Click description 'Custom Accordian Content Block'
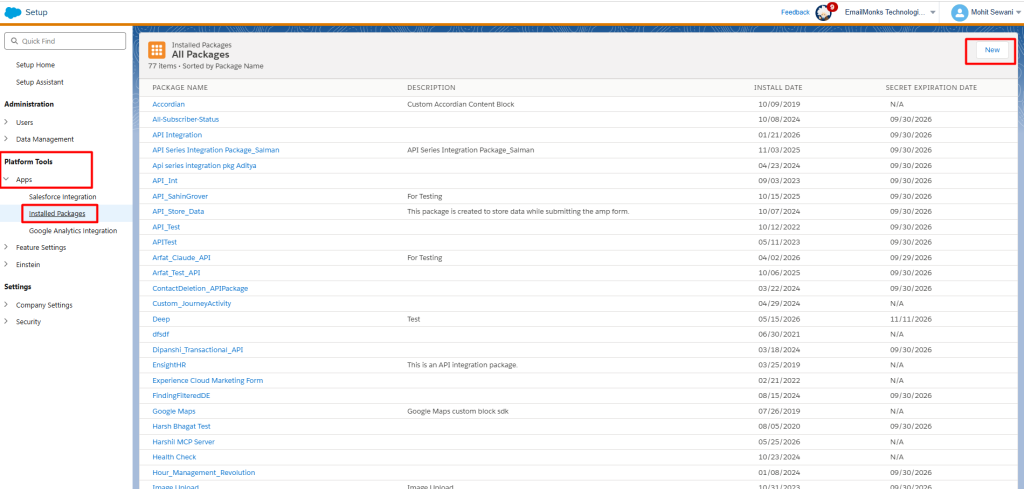1024x489 pixels. (x=460, y=104)
